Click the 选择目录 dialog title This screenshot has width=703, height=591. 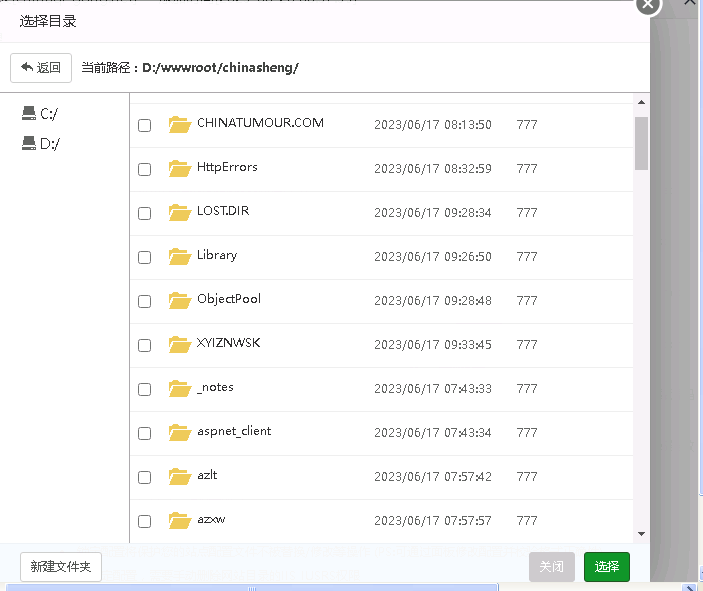[48, 21]
